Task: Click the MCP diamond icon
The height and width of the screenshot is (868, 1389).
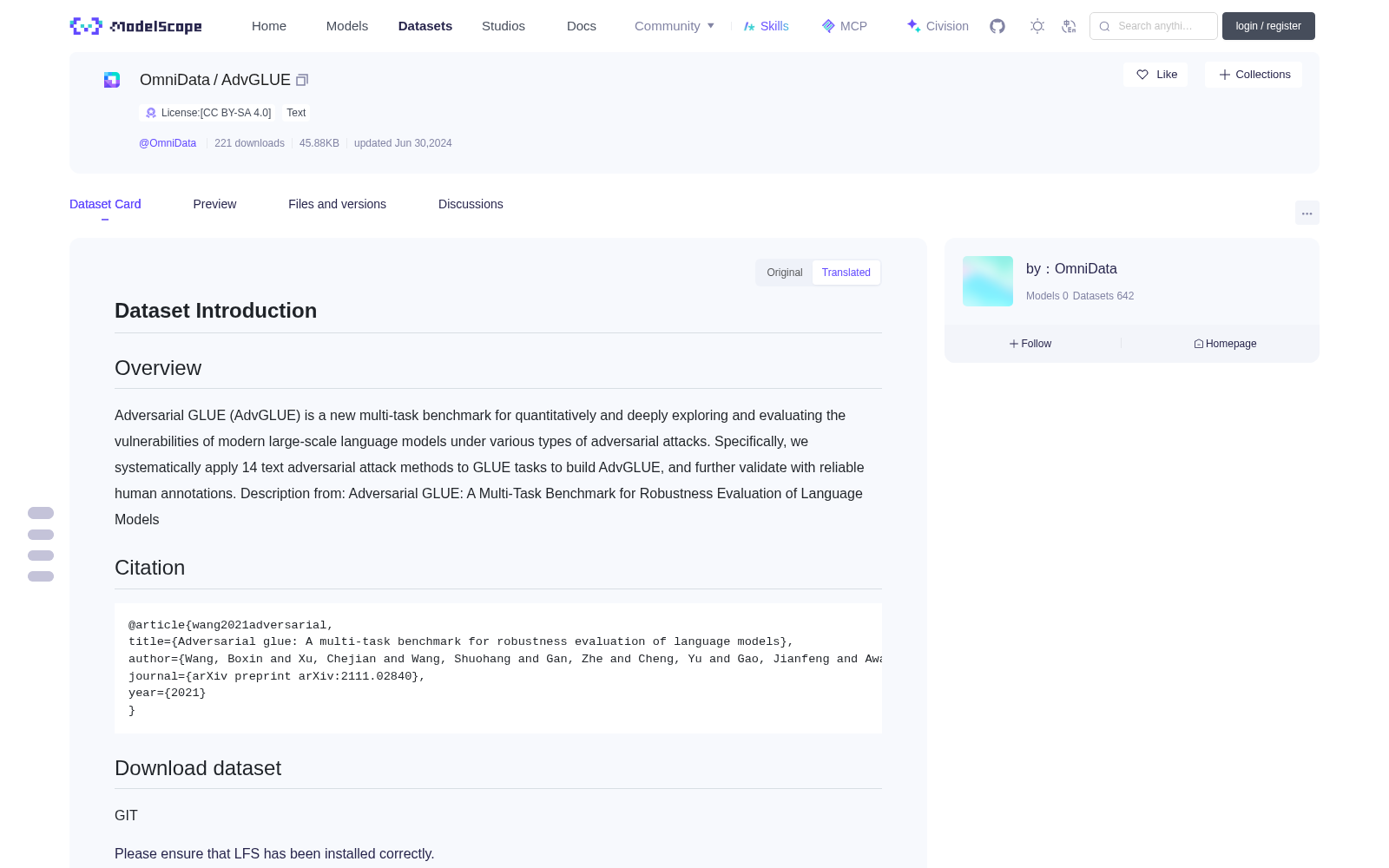Action: point(828,26)
